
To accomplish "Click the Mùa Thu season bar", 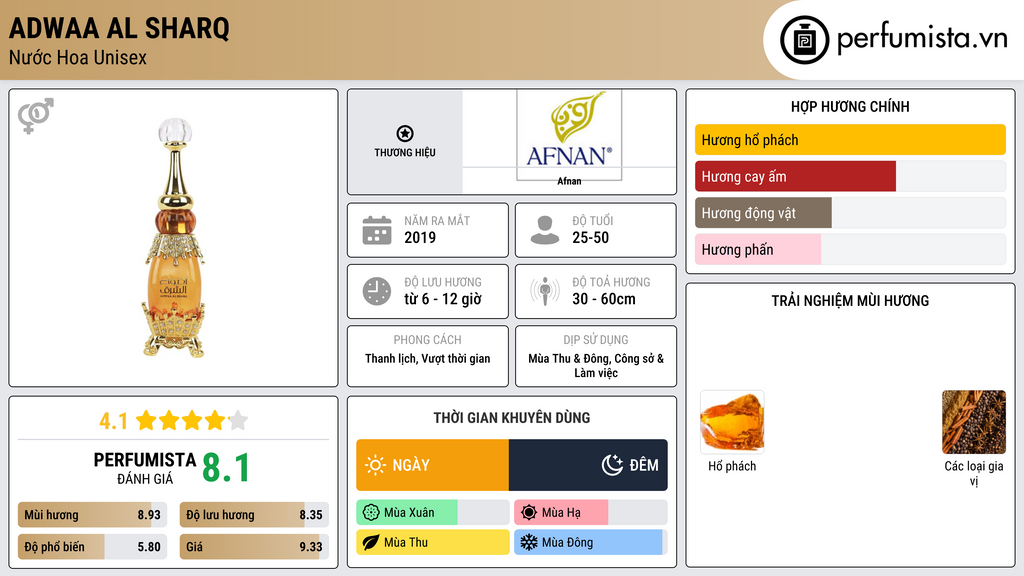I will (432, 543).
